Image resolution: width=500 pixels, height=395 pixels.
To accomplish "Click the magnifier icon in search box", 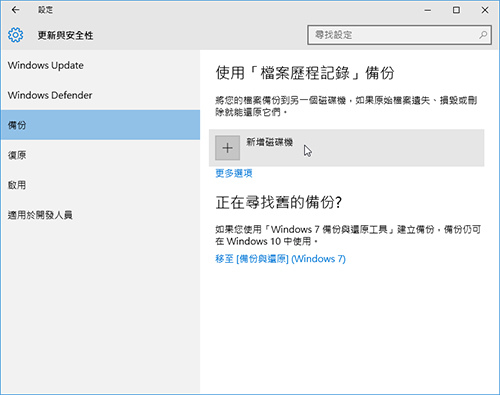I will (x=483, y=35).
